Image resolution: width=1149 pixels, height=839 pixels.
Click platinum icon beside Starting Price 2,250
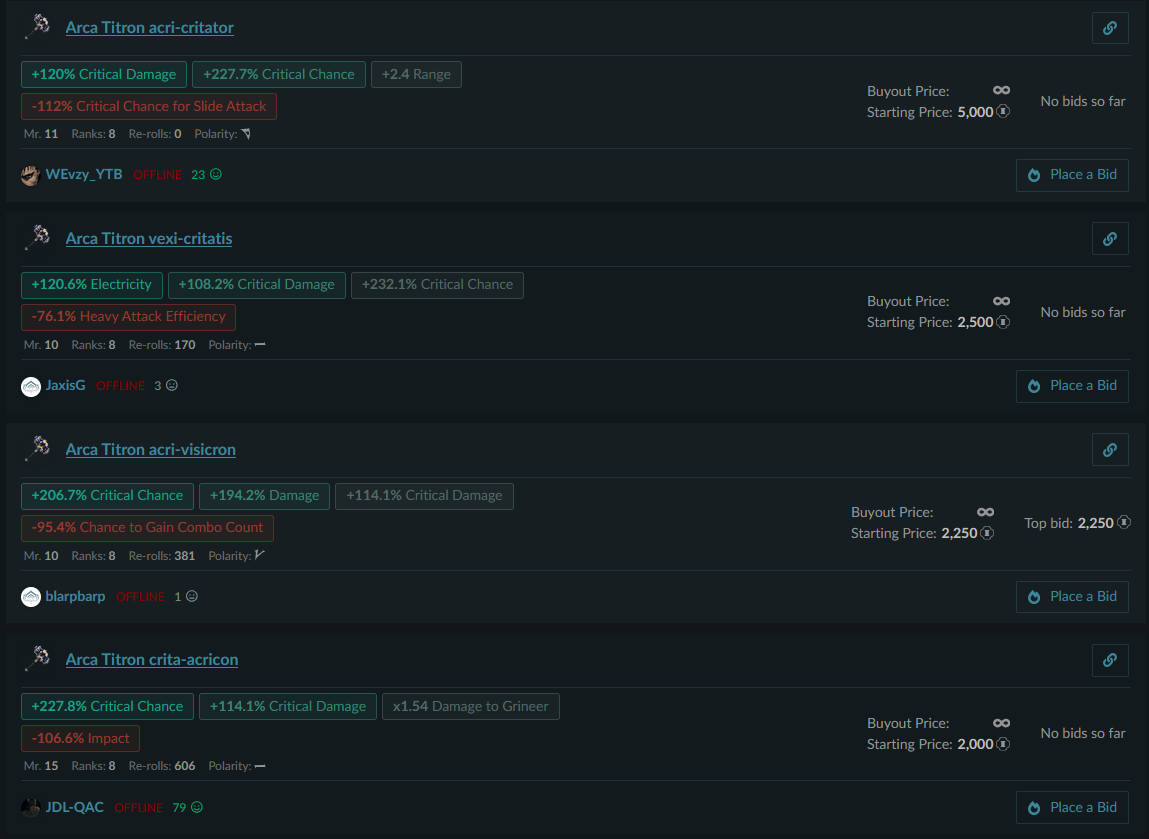(x=987, y=533)
